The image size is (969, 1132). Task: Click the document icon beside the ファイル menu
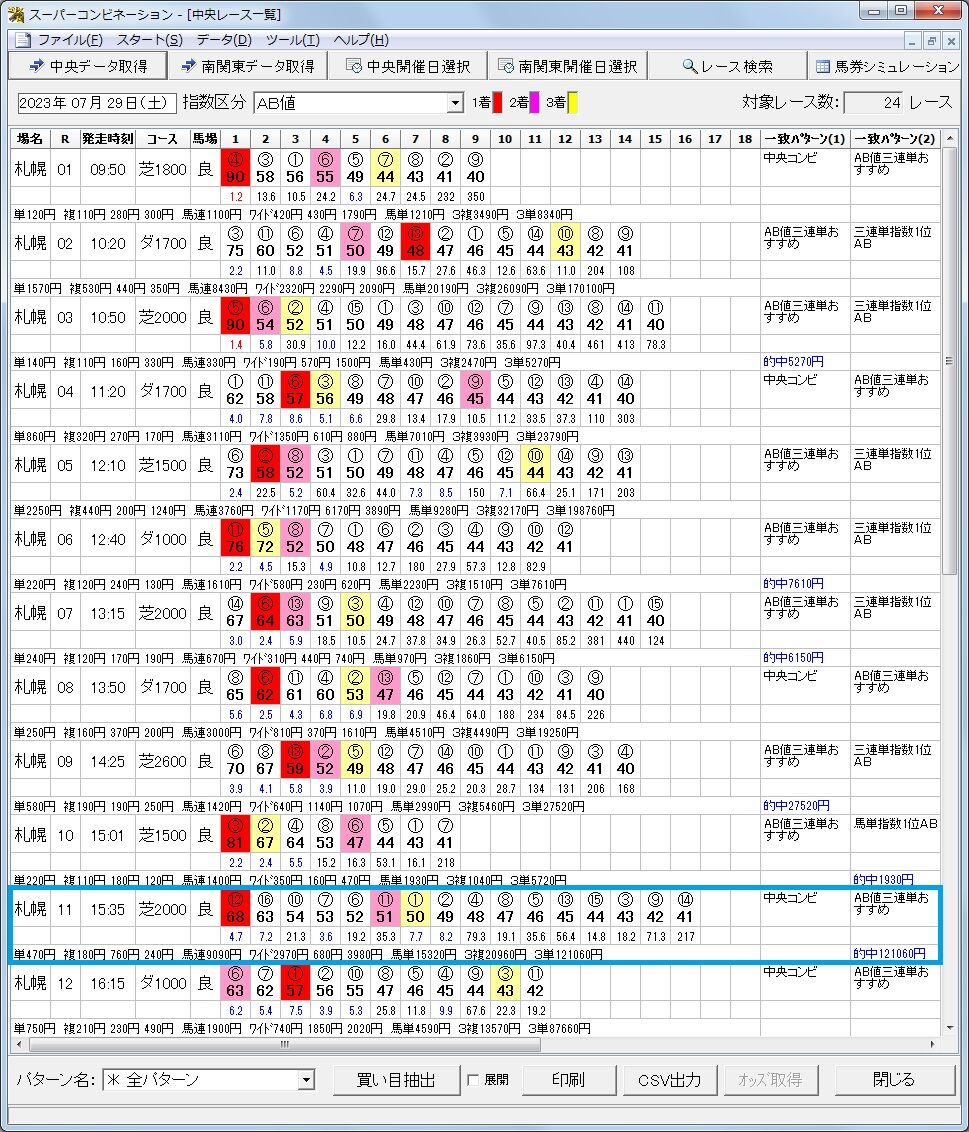pyautogui.click(x=23, y=40)
